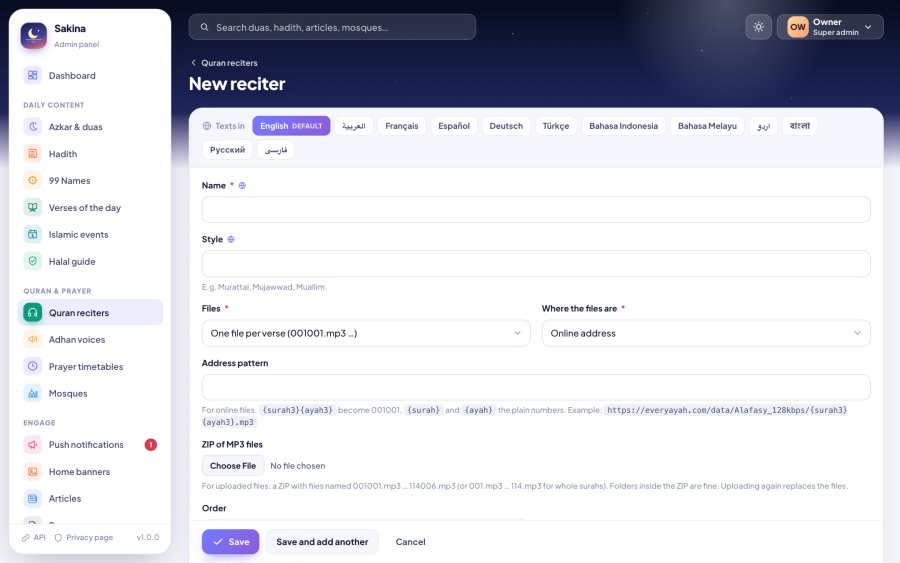This screenshot has height=563, width=900.
Task: Click the v1.0.0 version text
Action: pos(148,537)
